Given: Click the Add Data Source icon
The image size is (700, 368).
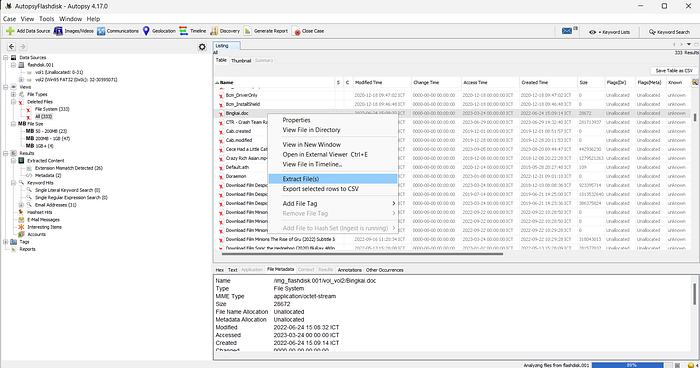Looking at the screenshot, I should (10, 31).
